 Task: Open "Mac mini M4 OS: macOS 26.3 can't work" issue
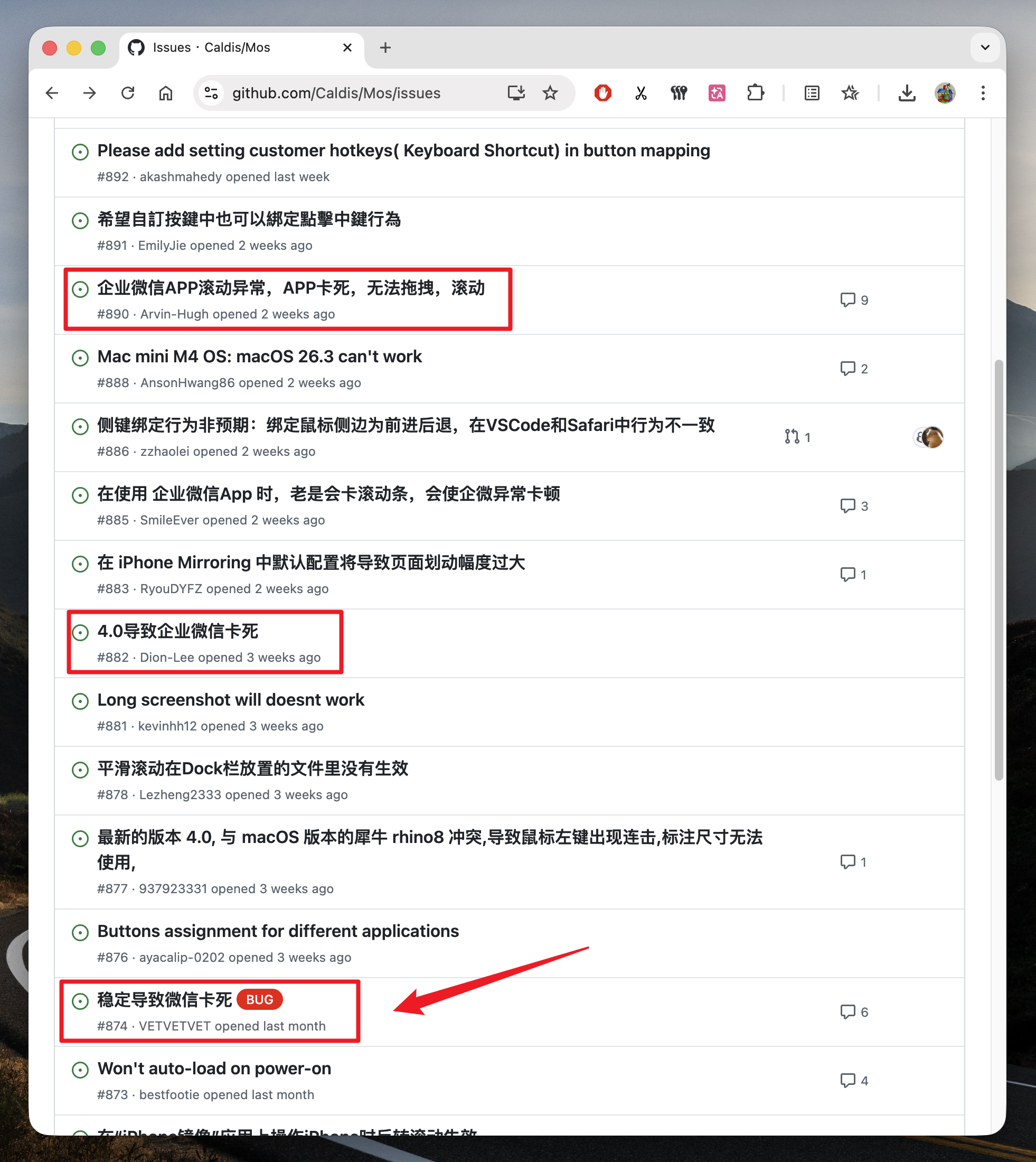click(260, 357)
